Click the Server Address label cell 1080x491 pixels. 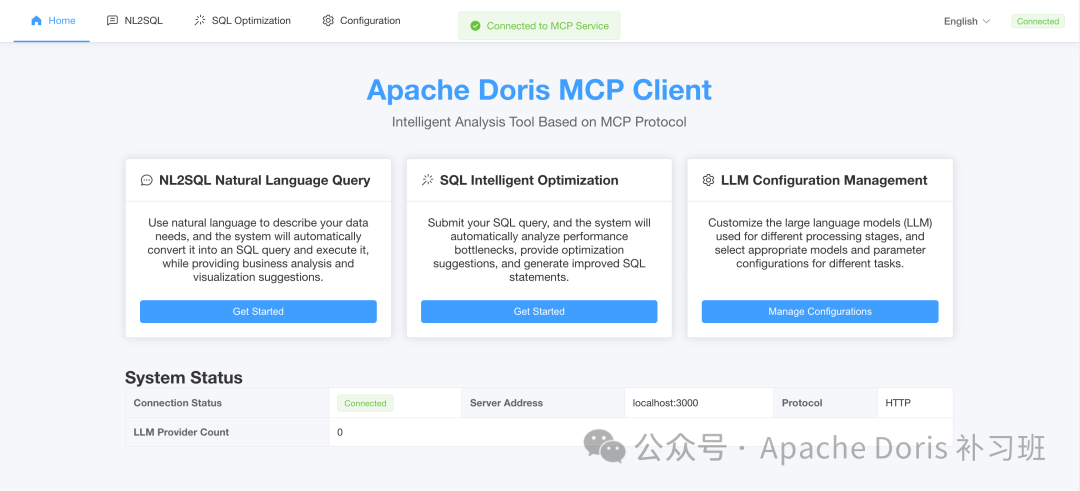click(543, 403)
